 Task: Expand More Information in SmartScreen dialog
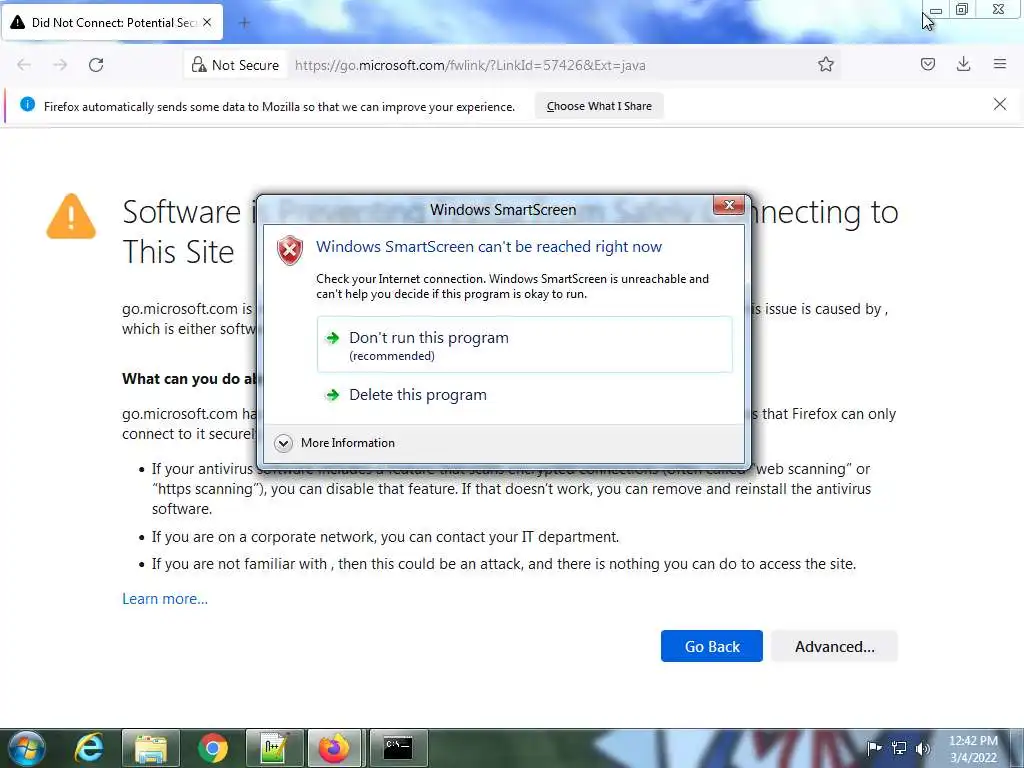click(x=336, y=443)
